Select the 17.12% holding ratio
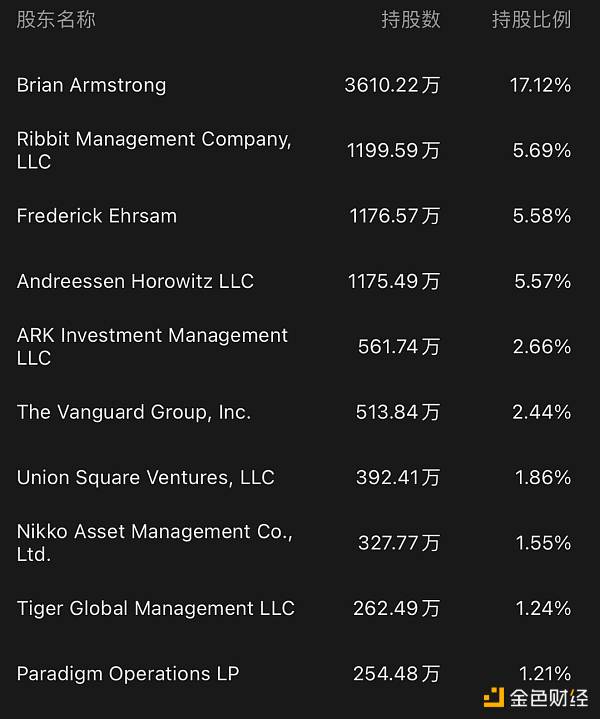This screenshot has height=719, width=600. (x=540, y=85)
